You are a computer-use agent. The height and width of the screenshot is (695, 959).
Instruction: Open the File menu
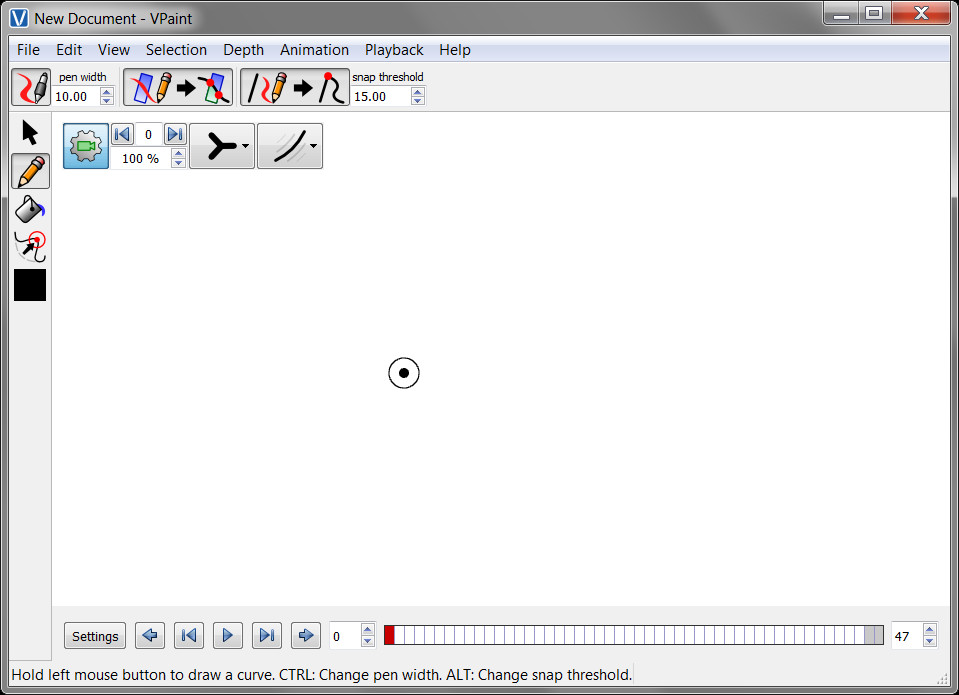(x=28, y=50)
